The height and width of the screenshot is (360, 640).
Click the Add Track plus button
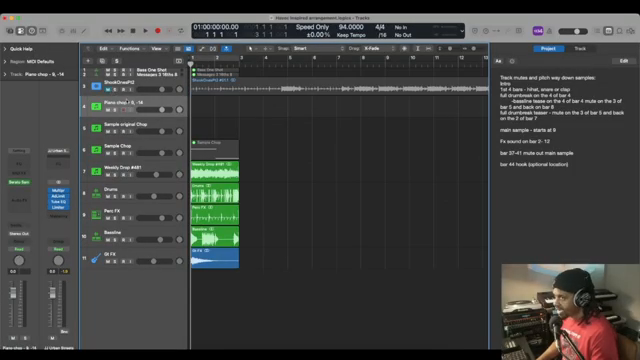click(x=88, y=61)
